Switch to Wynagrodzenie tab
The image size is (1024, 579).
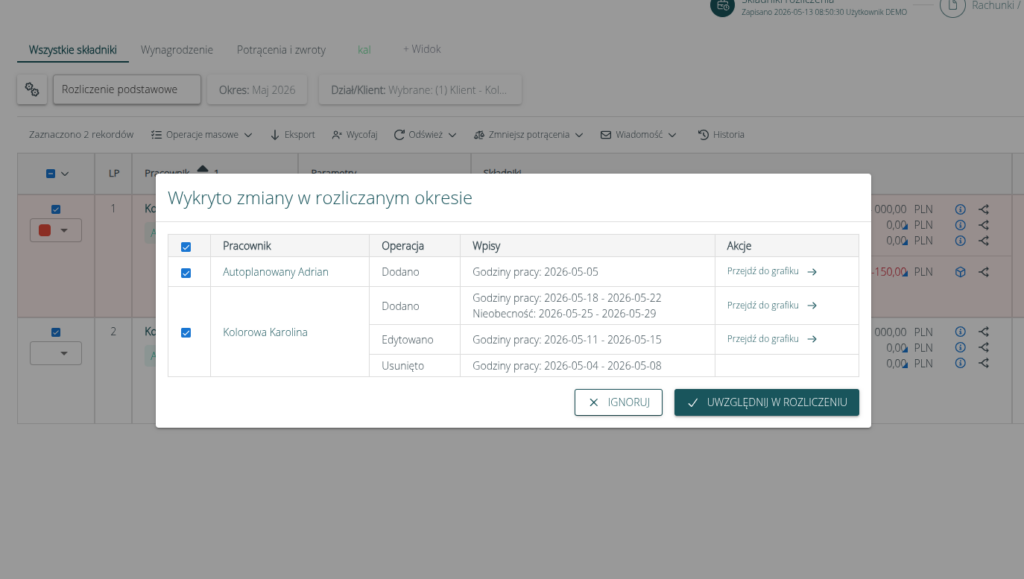pyautogui.click(x=176, y=50)
